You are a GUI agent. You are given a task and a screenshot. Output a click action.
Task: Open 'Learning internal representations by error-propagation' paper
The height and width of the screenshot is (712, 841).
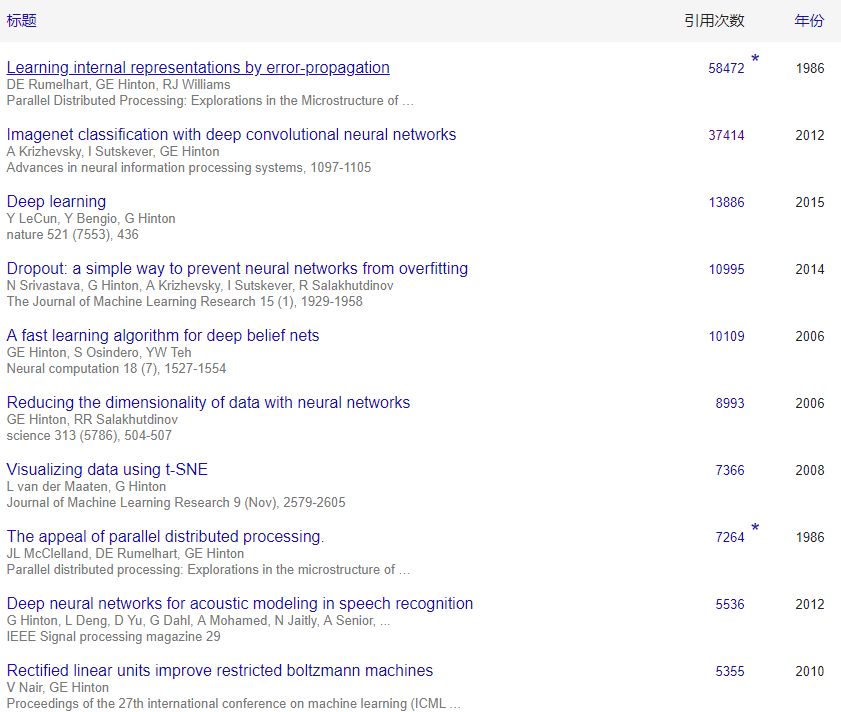coord(198,68)
